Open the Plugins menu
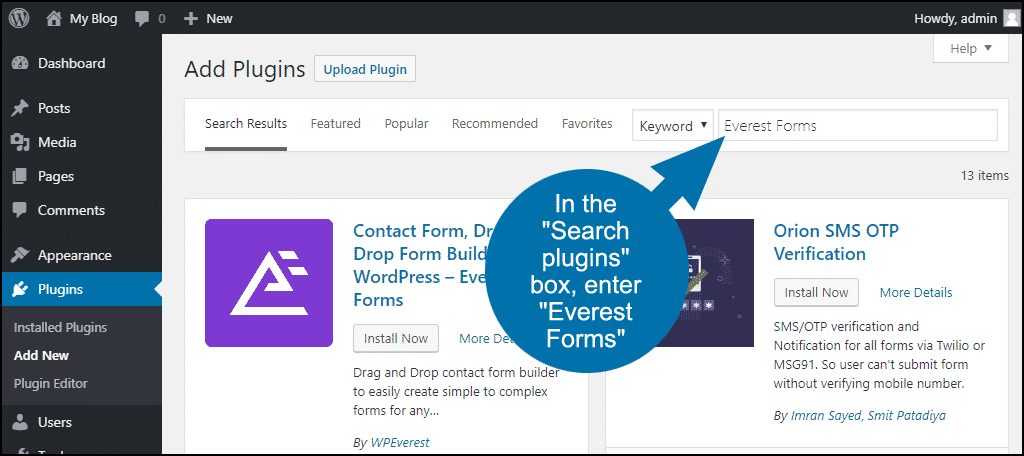 tap(81, 289)
